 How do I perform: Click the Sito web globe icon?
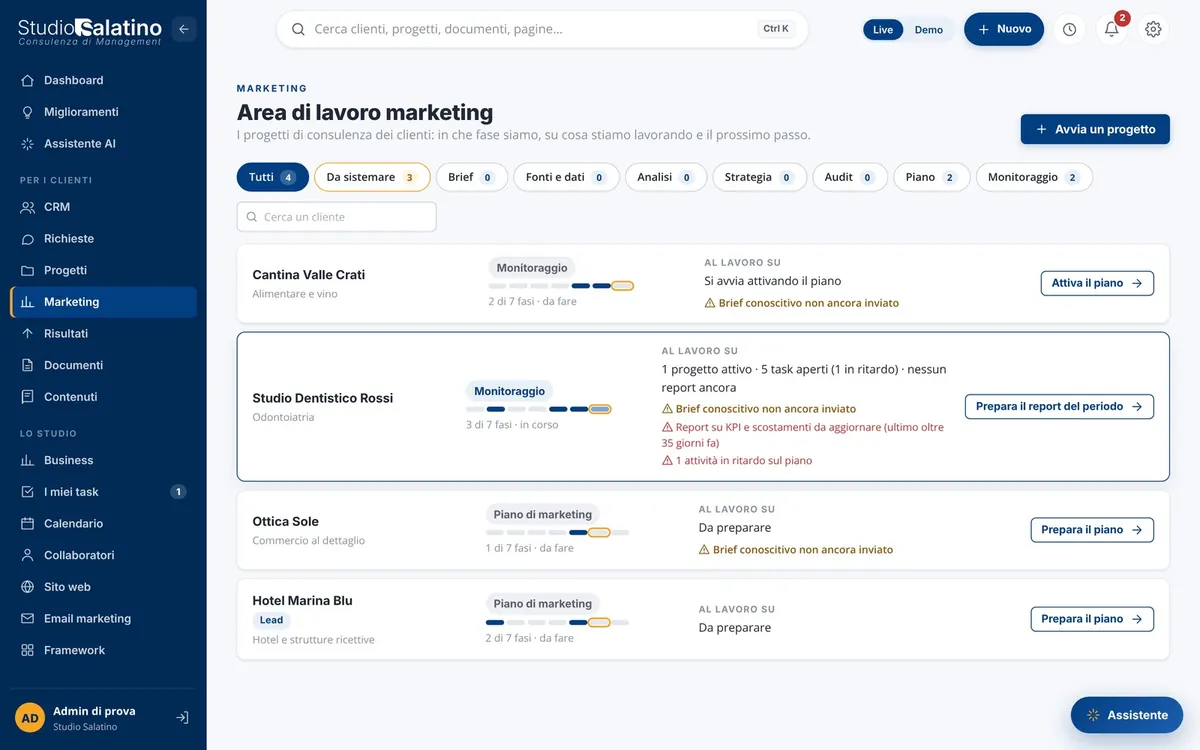(x=28, y=587)
